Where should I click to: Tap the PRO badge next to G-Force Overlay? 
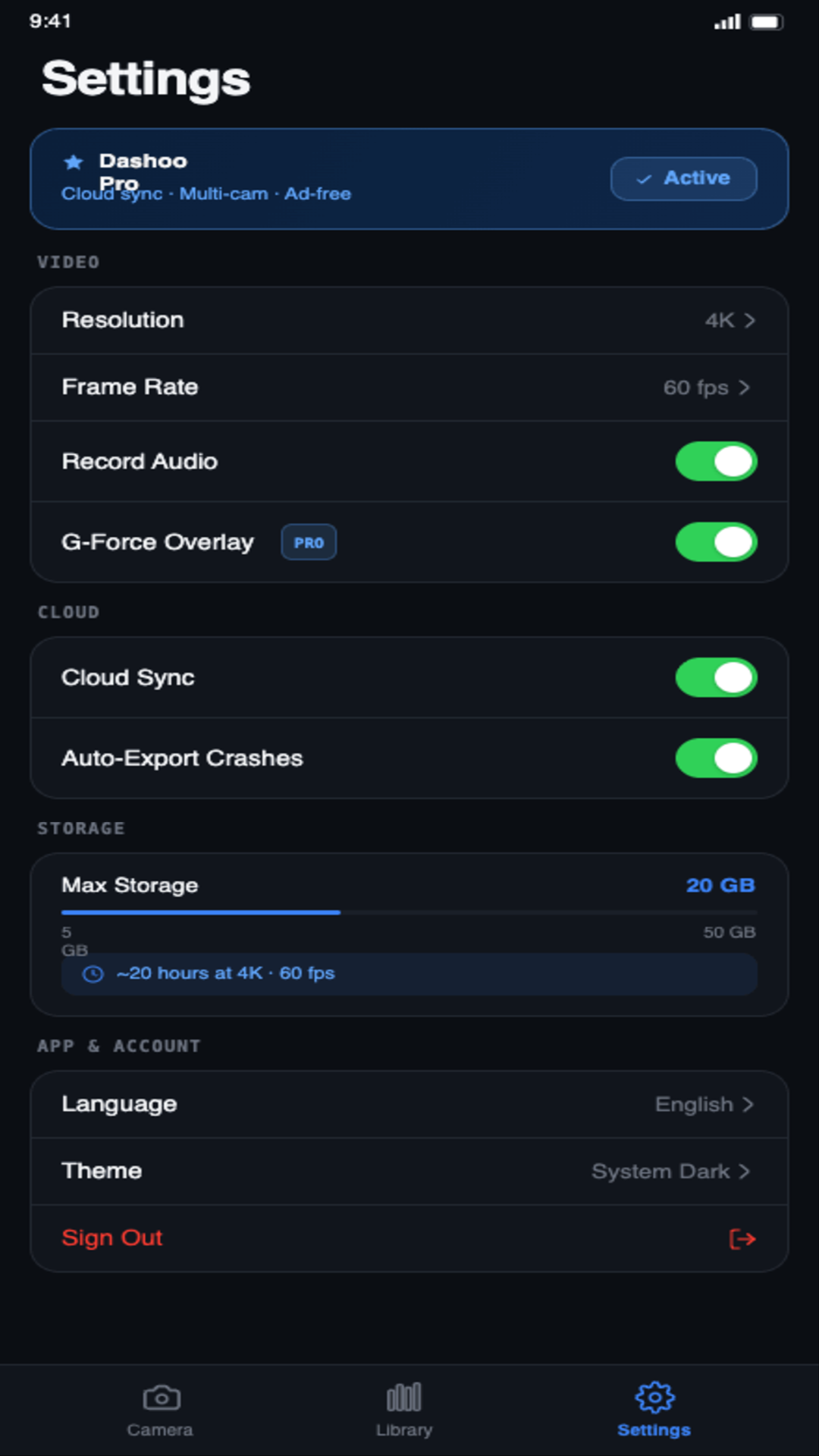click(309, 542)
